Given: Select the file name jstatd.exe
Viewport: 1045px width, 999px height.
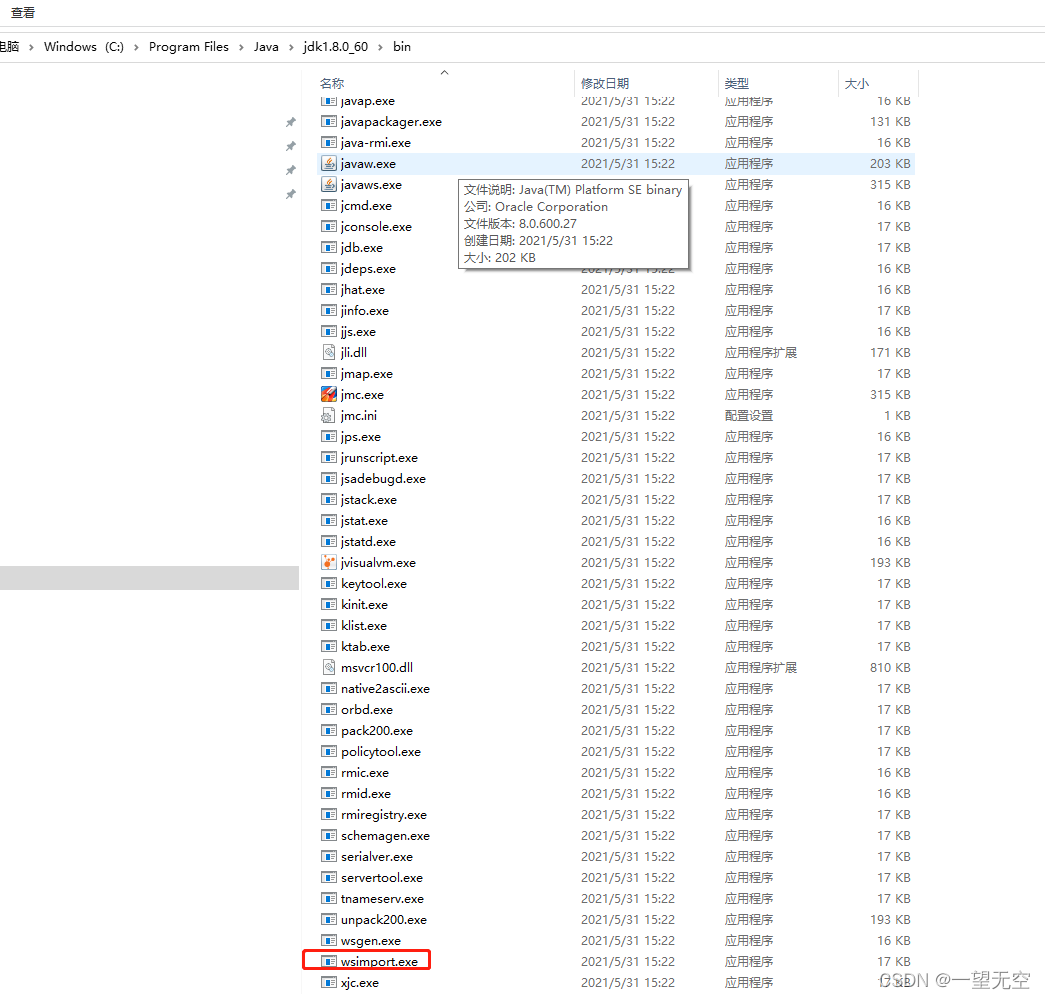Looking at the screenshot, I should [368, 542].
